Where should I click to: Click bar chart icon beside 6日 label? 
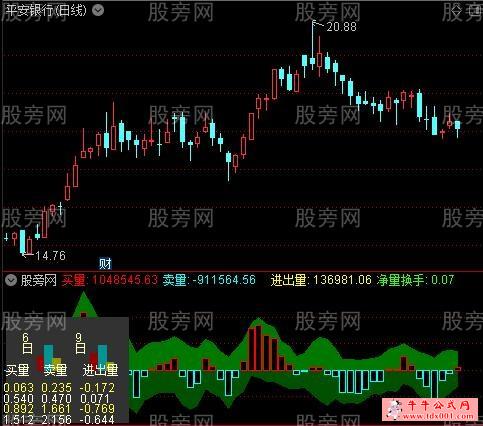click(49, 356)
